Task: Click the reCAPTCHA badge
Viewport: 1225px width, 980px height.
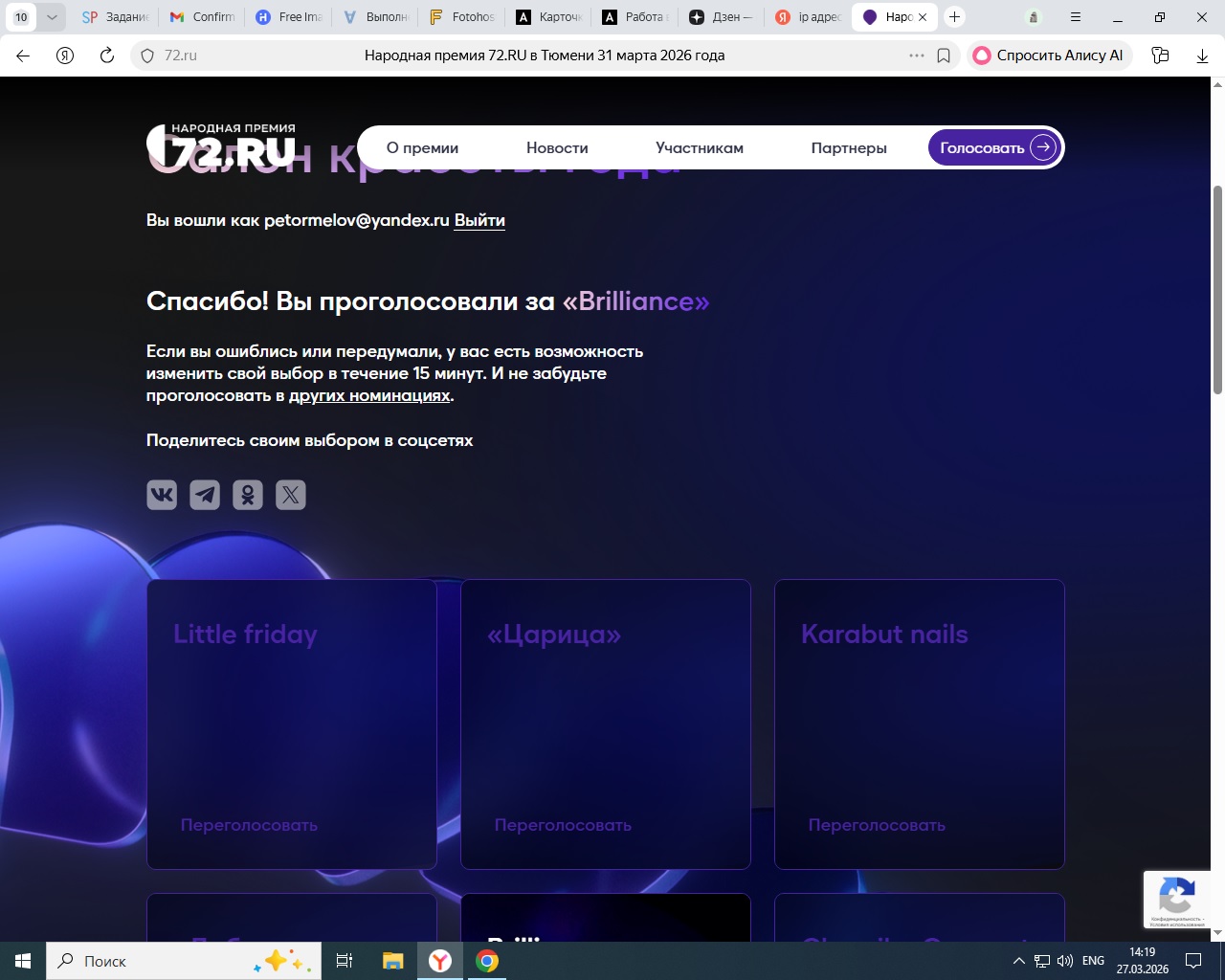Action: [x=1177, y=900]
